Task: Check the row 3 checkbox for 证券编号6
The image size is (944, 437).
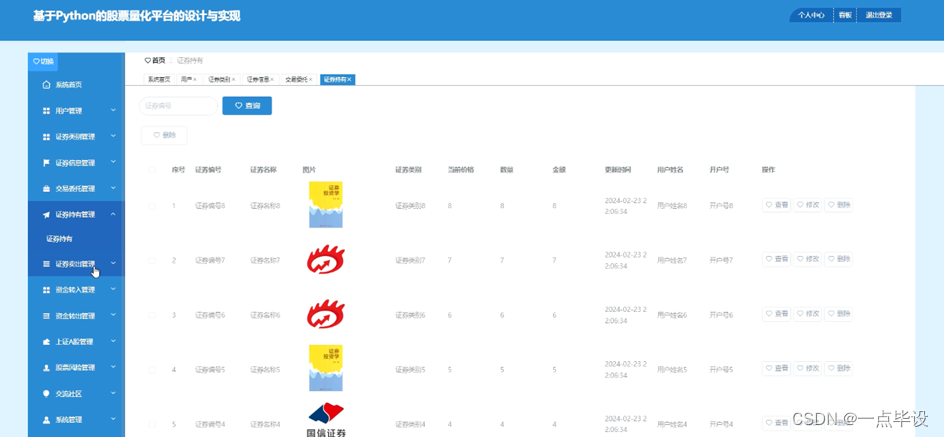Action: (152, 315)
